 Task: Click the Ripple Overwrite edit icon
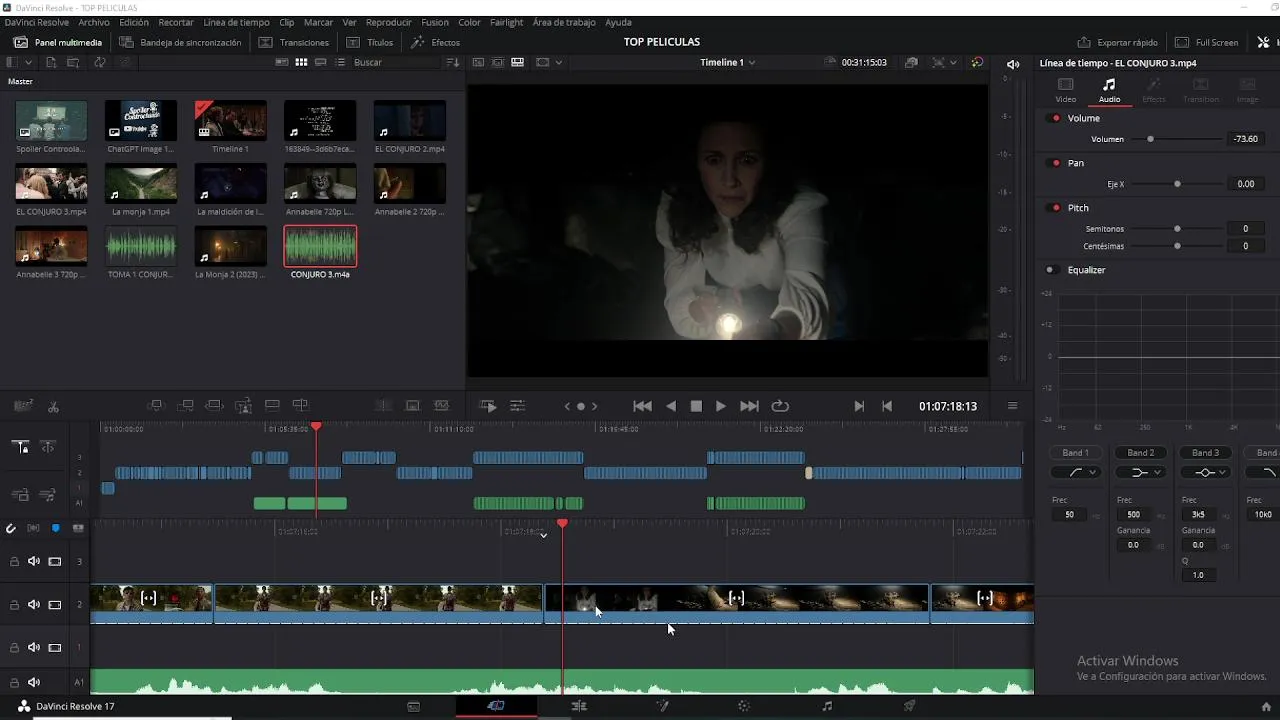(x=214, y=406)
